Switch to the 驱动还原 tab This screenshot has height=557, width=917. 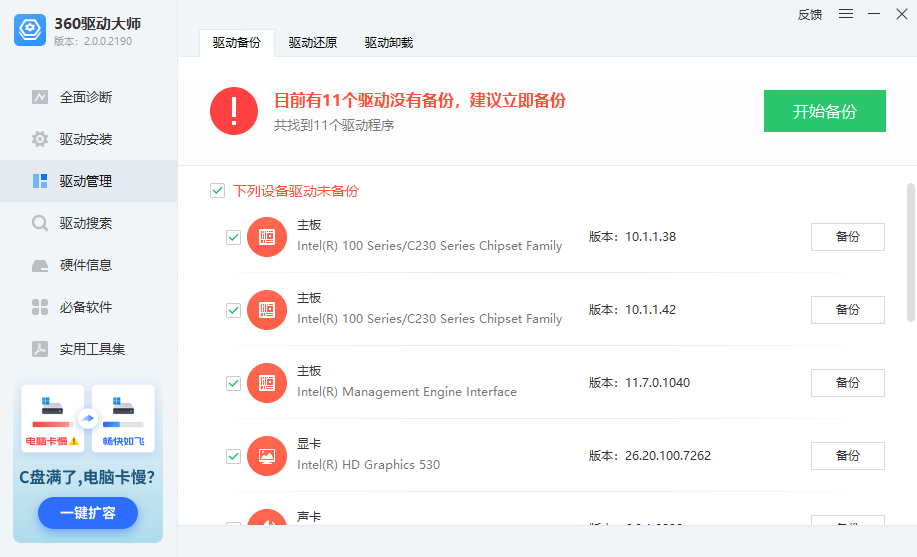click(x=313, y=43)
